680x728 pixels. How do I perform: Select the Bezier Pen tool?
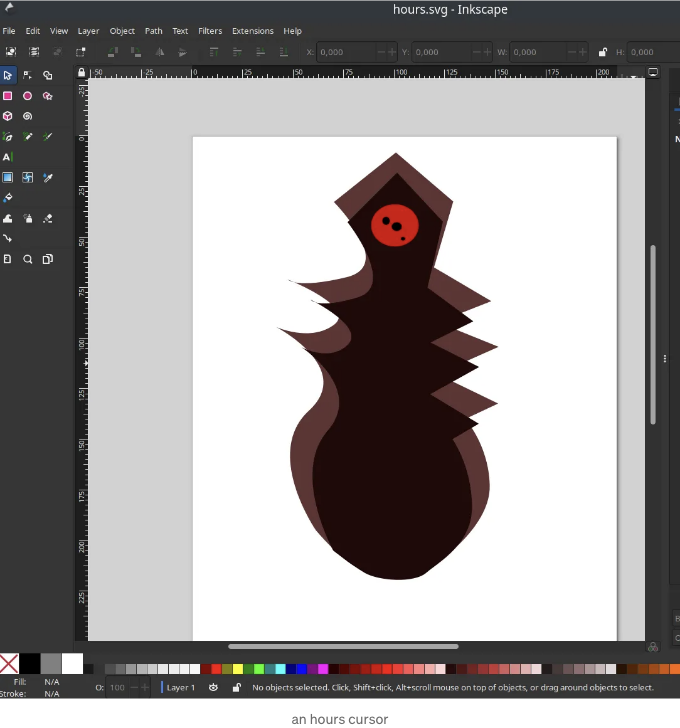[x=8, y=136]
